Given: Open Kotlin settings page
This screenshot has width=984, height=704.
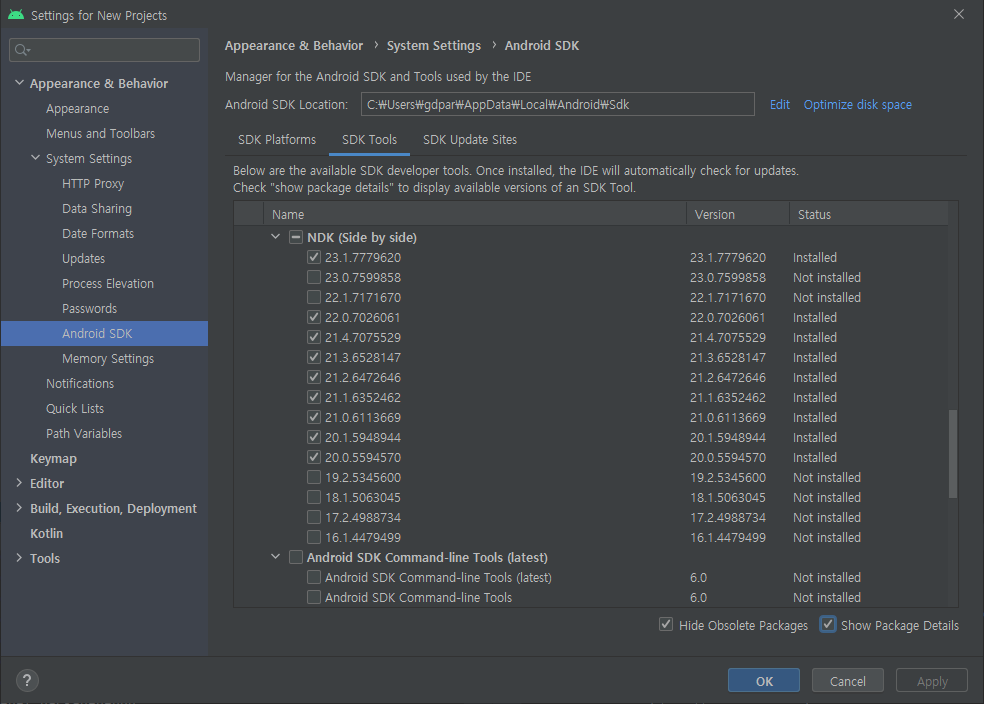Looking at the screenshot, I should tap(46, 533).
